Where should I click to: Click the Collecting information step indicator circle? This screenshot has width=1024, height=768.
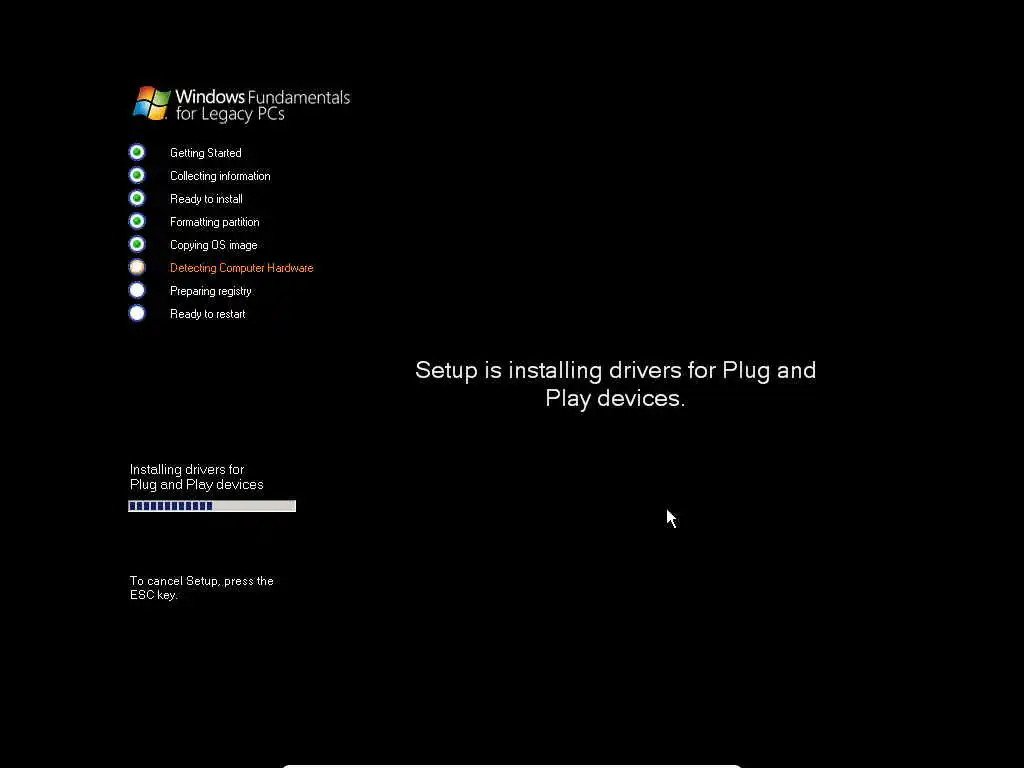tap(137, 175)
